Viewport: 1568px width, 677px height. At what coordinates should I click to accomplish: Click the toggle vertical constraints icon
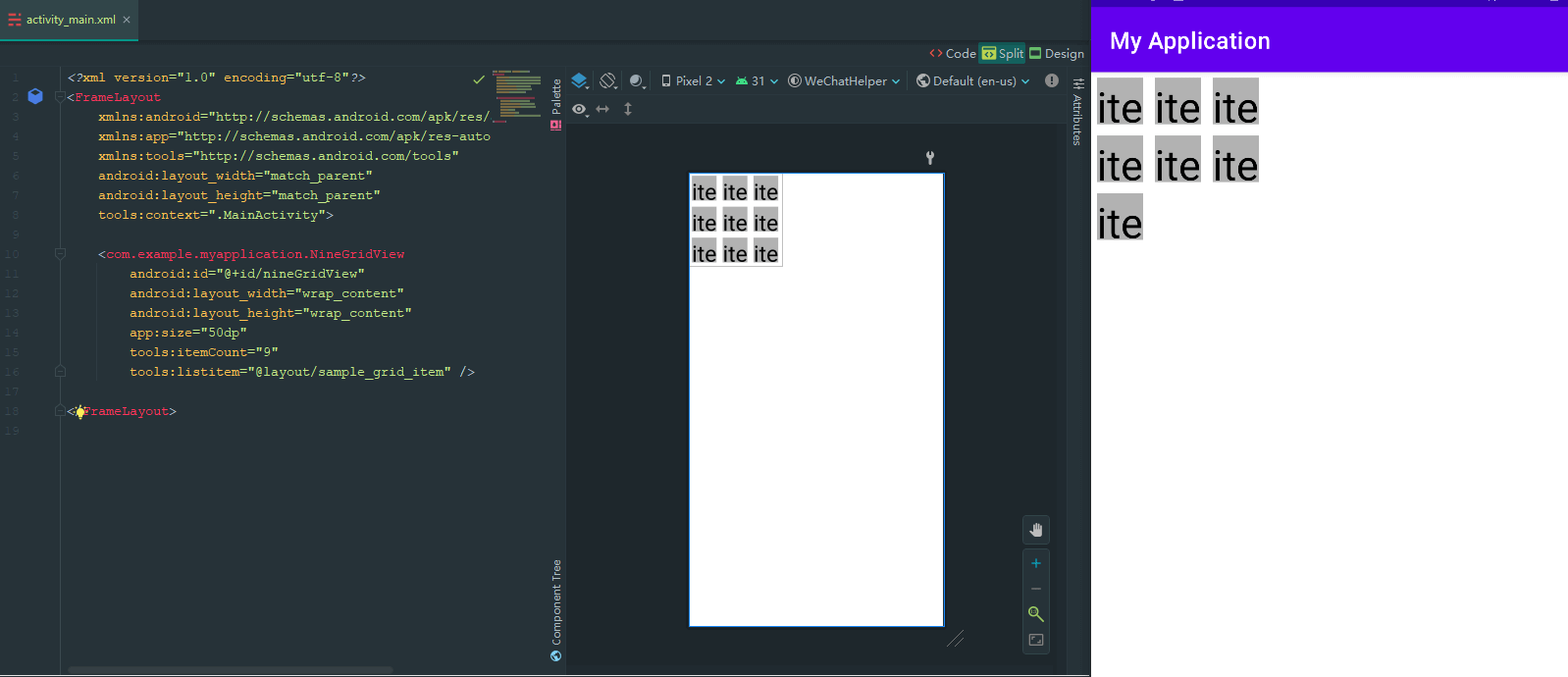(x=628, y=109)
